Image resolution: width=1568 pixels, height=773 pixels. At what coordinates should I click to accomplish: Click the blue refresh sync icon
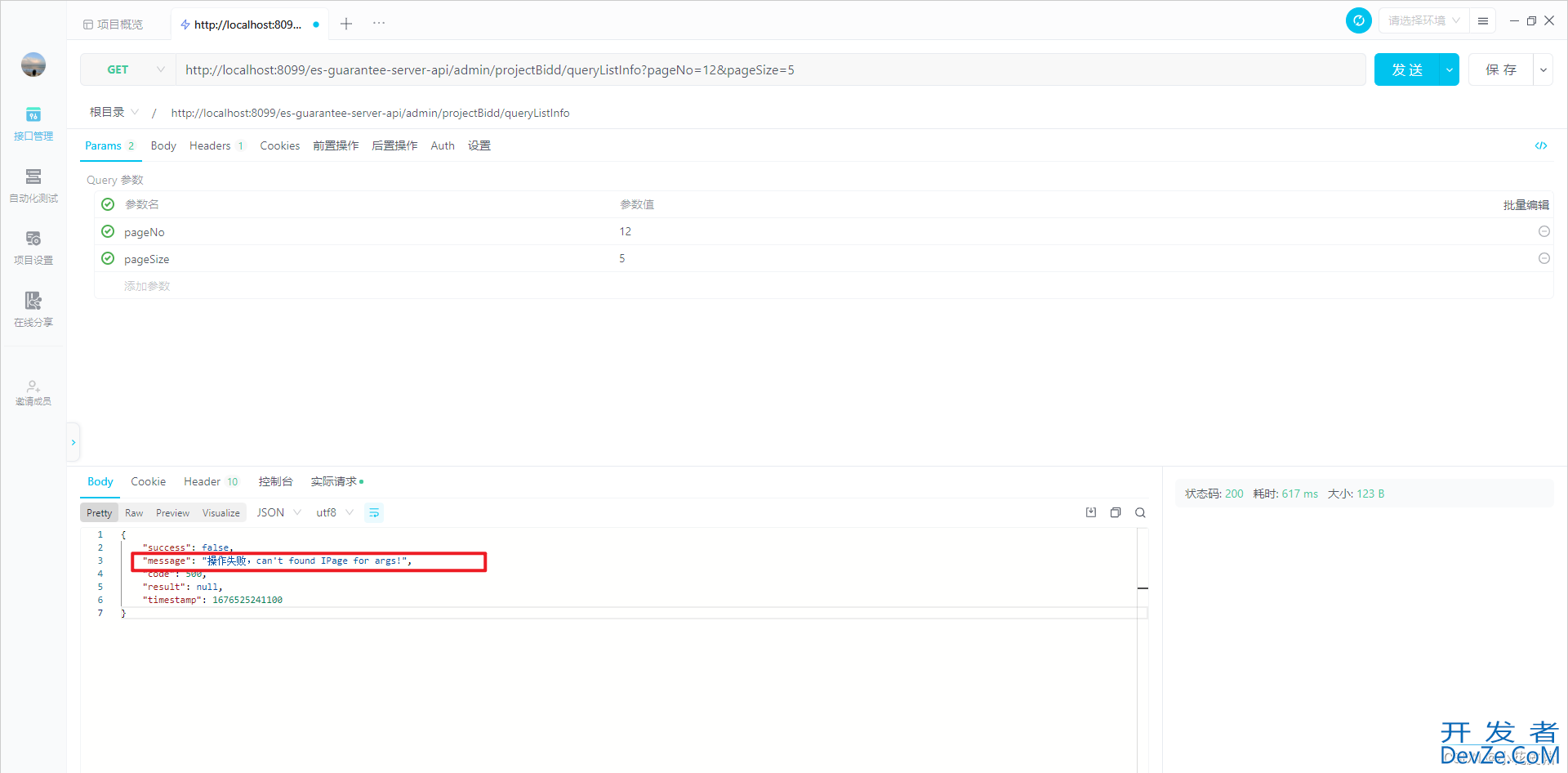tap(1359, 20)
